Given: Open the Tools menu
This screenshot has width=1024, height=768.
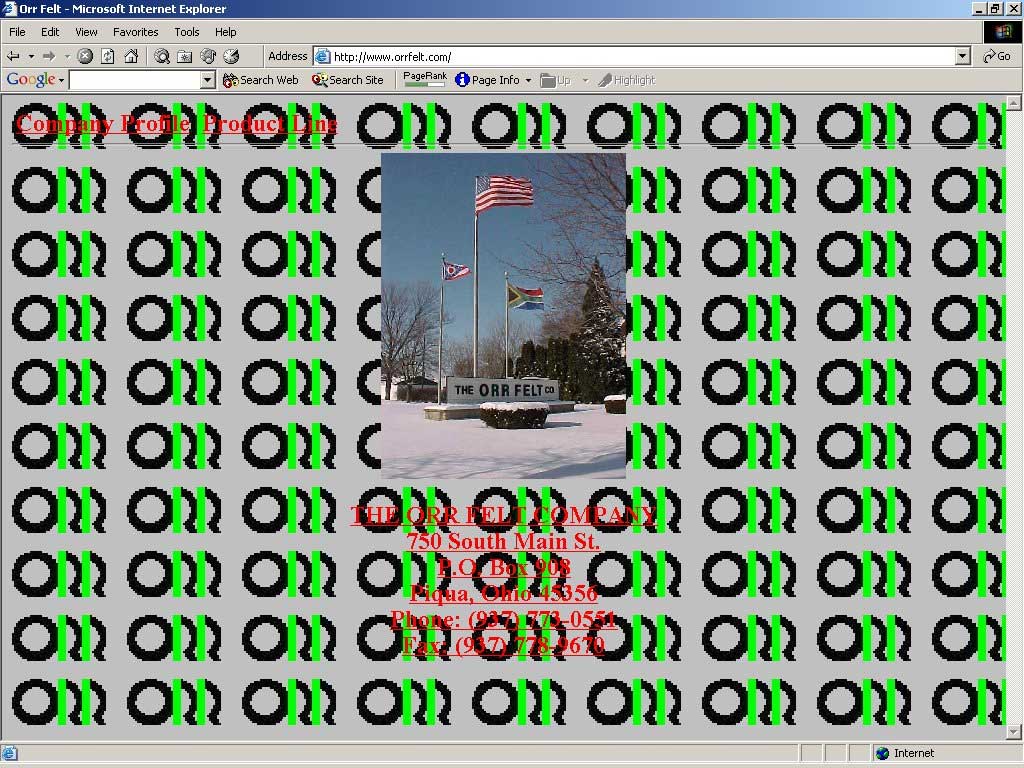Looking at the screenshot, I should (x=187, y=32).
